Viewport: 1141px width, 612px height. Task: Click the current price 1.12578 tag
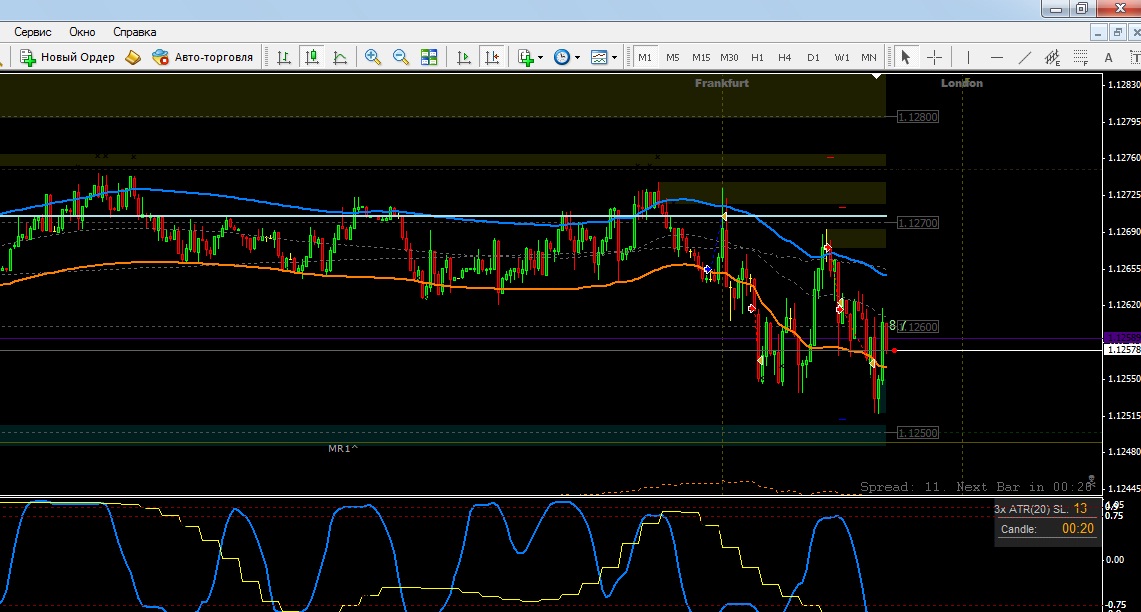click(1122, 350)
